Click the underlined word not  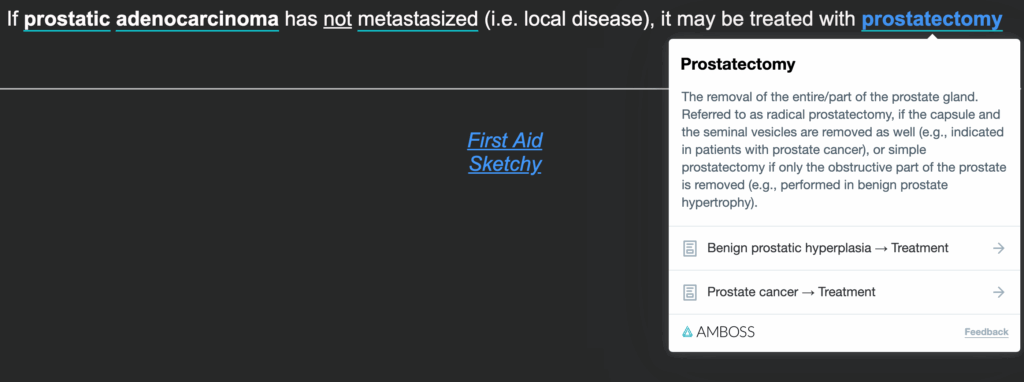[338, 20]
